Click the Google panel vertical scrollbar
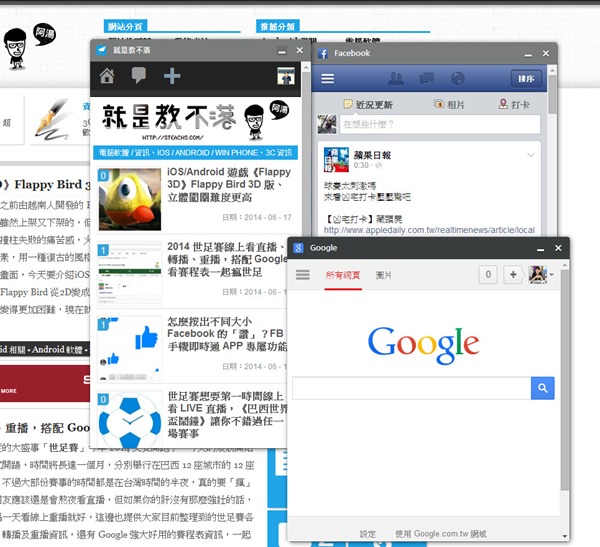600x547 pixels. (564, 379)
